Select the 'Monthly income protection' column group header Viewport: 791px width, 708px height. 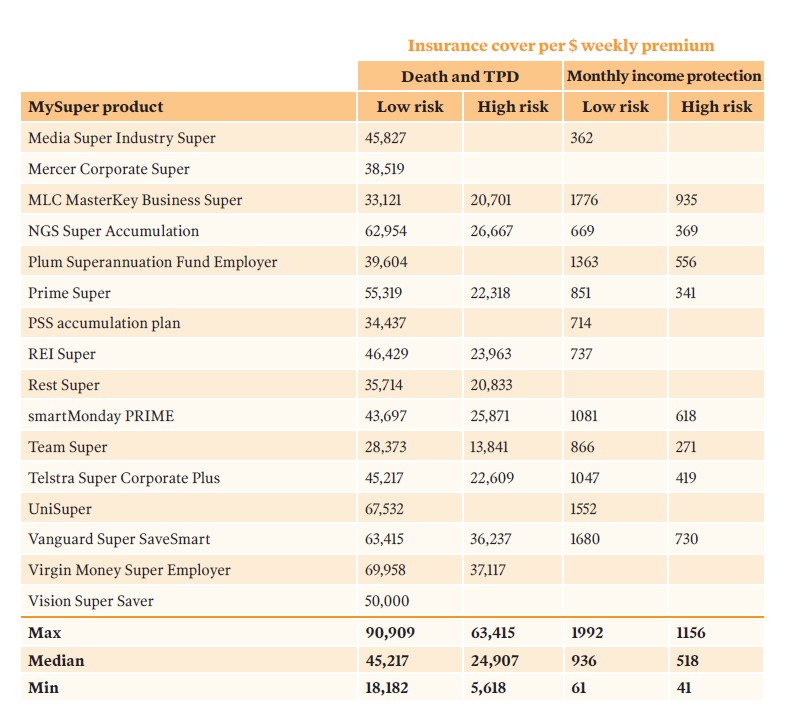click(664, 76)
